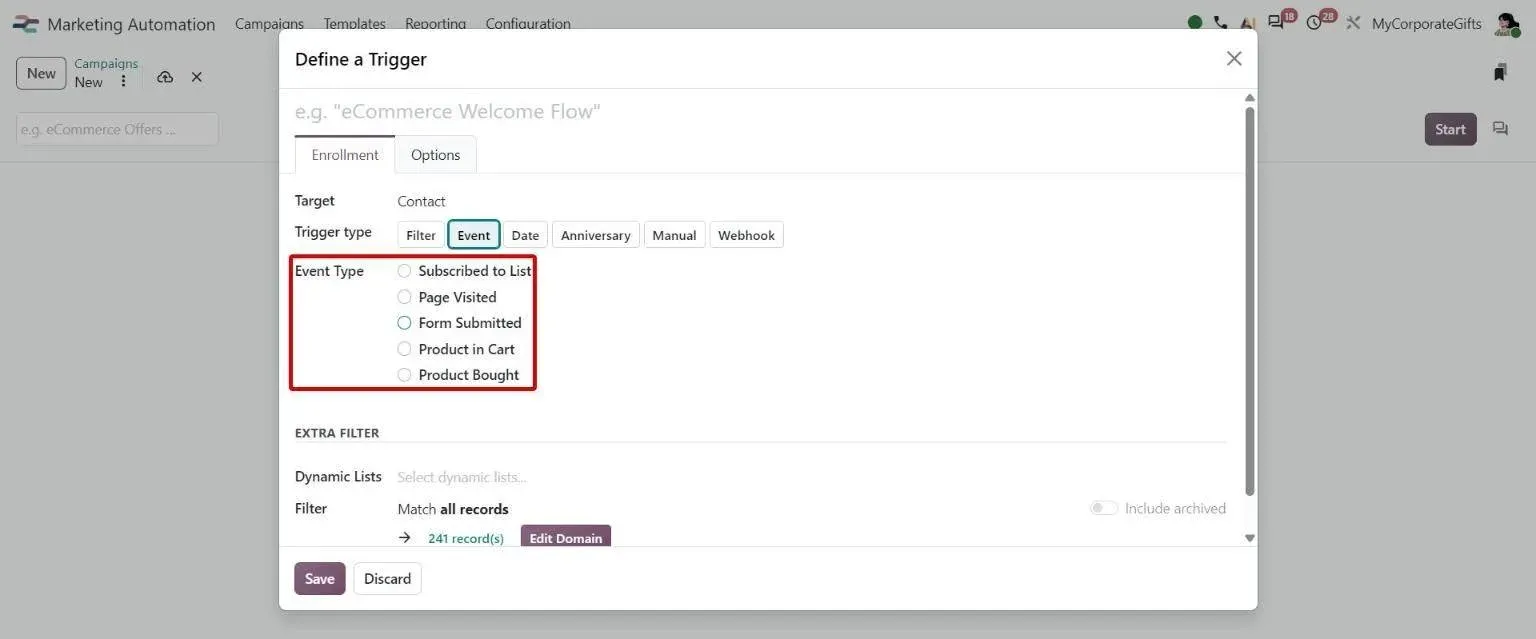
Task: Open the wrench tools icon in top bar
Action: (x=1354, y=23)
